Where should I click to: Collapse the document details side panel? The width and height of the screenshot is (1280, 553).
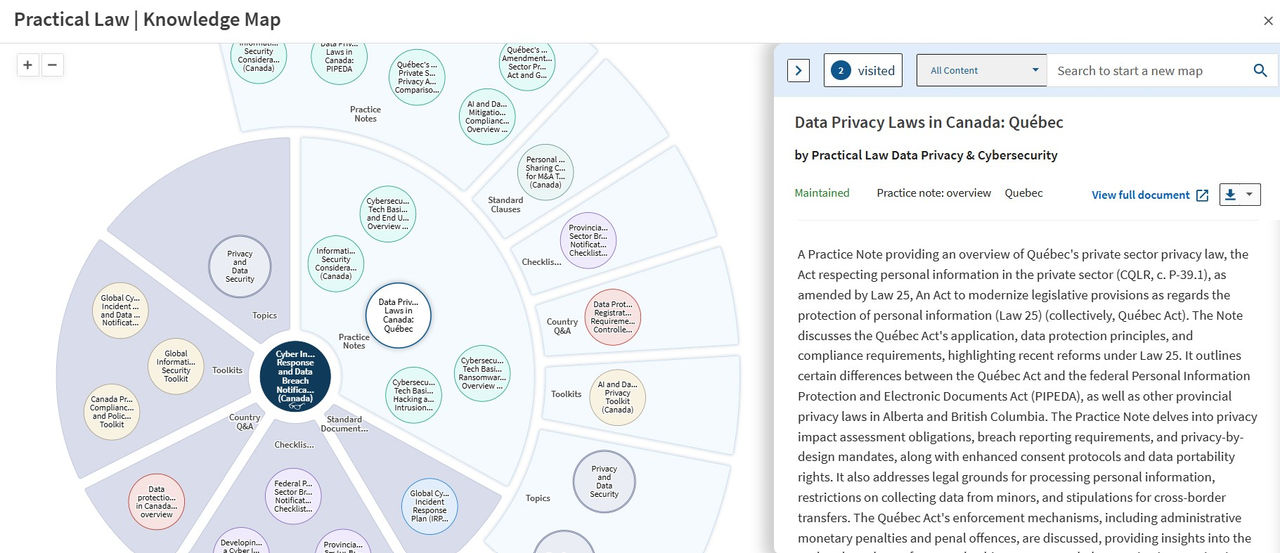pyautogui.click(x=798, y=70)
